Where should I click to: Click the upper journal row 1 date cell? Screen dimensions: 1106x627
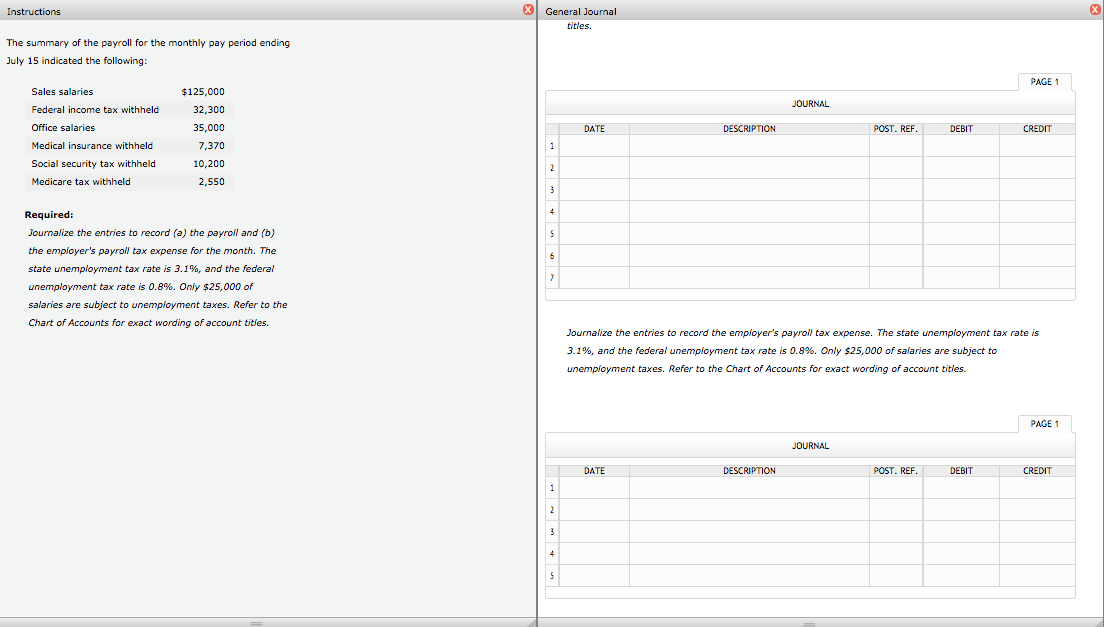(x=594, y=146)
